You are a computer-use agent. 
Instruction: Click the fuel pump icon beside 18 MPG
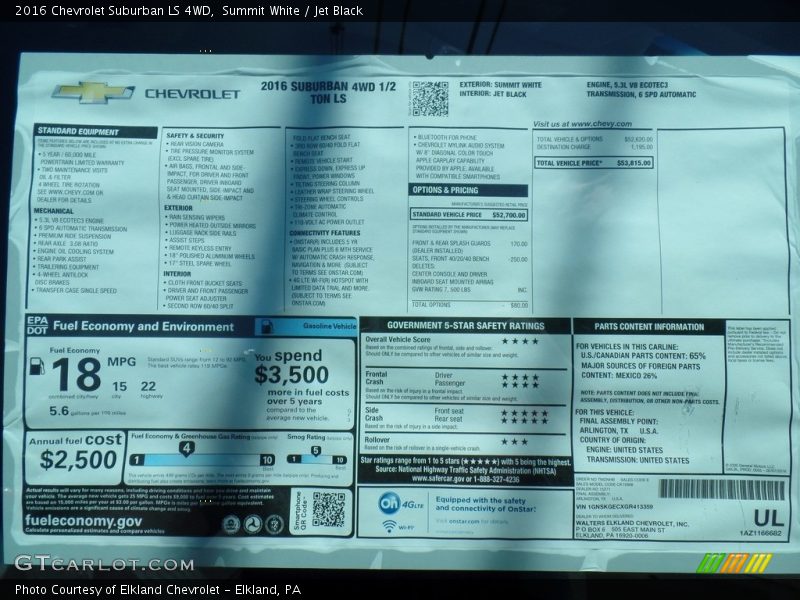[37, 366]
